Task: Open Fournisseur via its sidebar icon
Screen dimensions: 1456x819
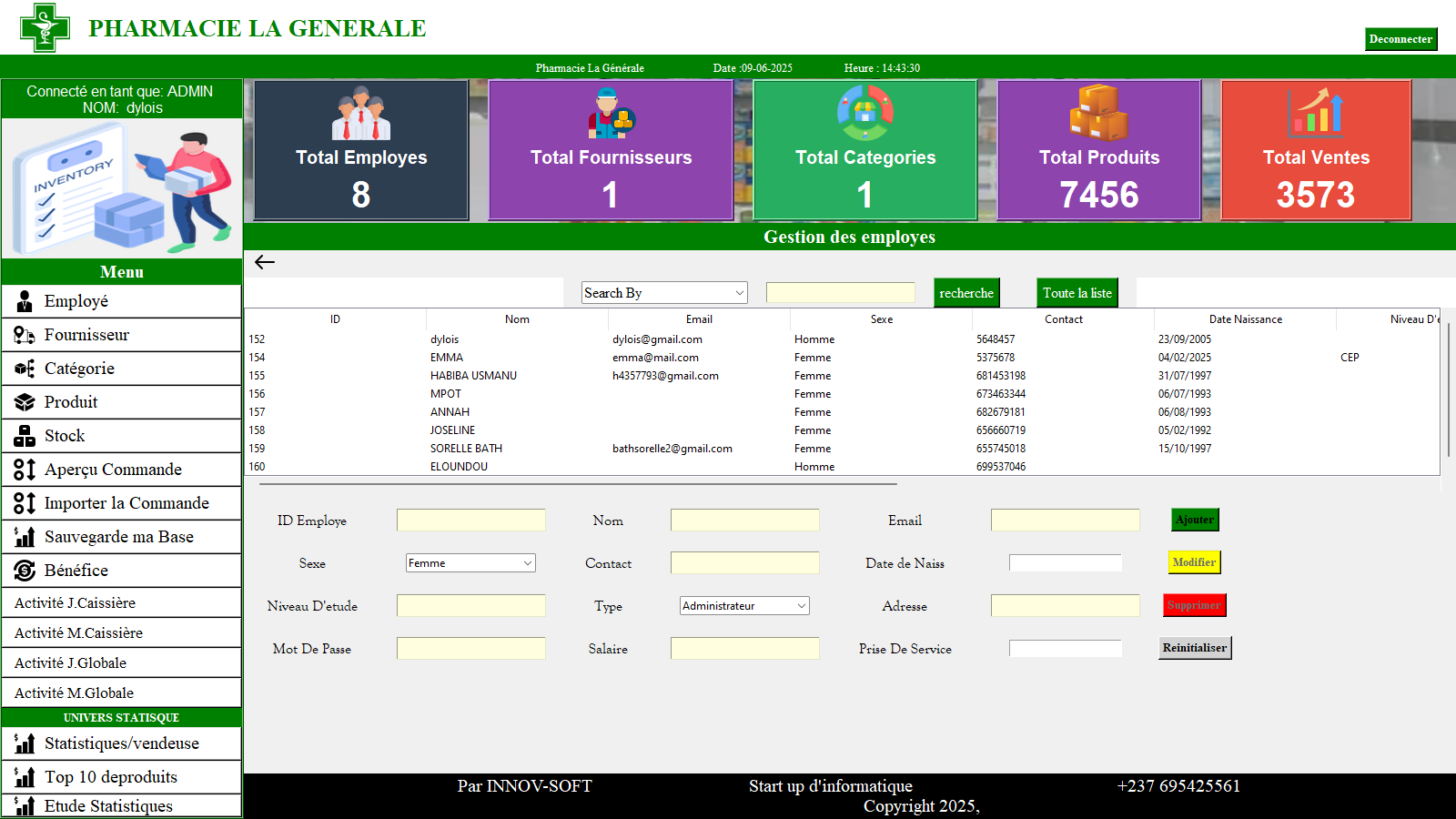Action: pos(23,334)
